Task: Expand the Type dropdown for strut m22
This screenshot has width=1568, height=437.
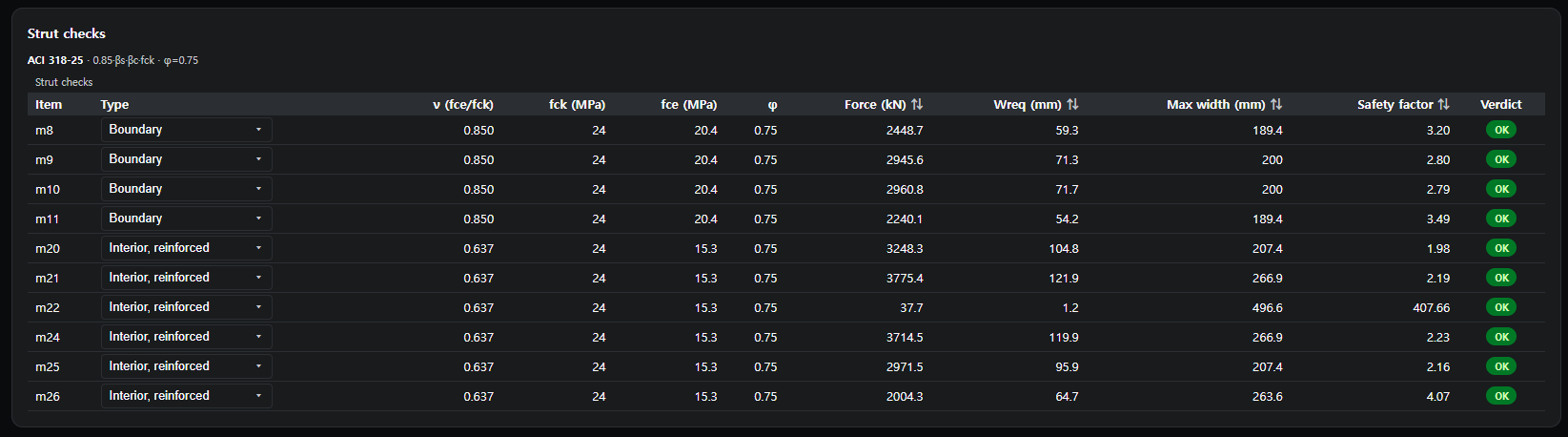Action: tap(187, 307)
